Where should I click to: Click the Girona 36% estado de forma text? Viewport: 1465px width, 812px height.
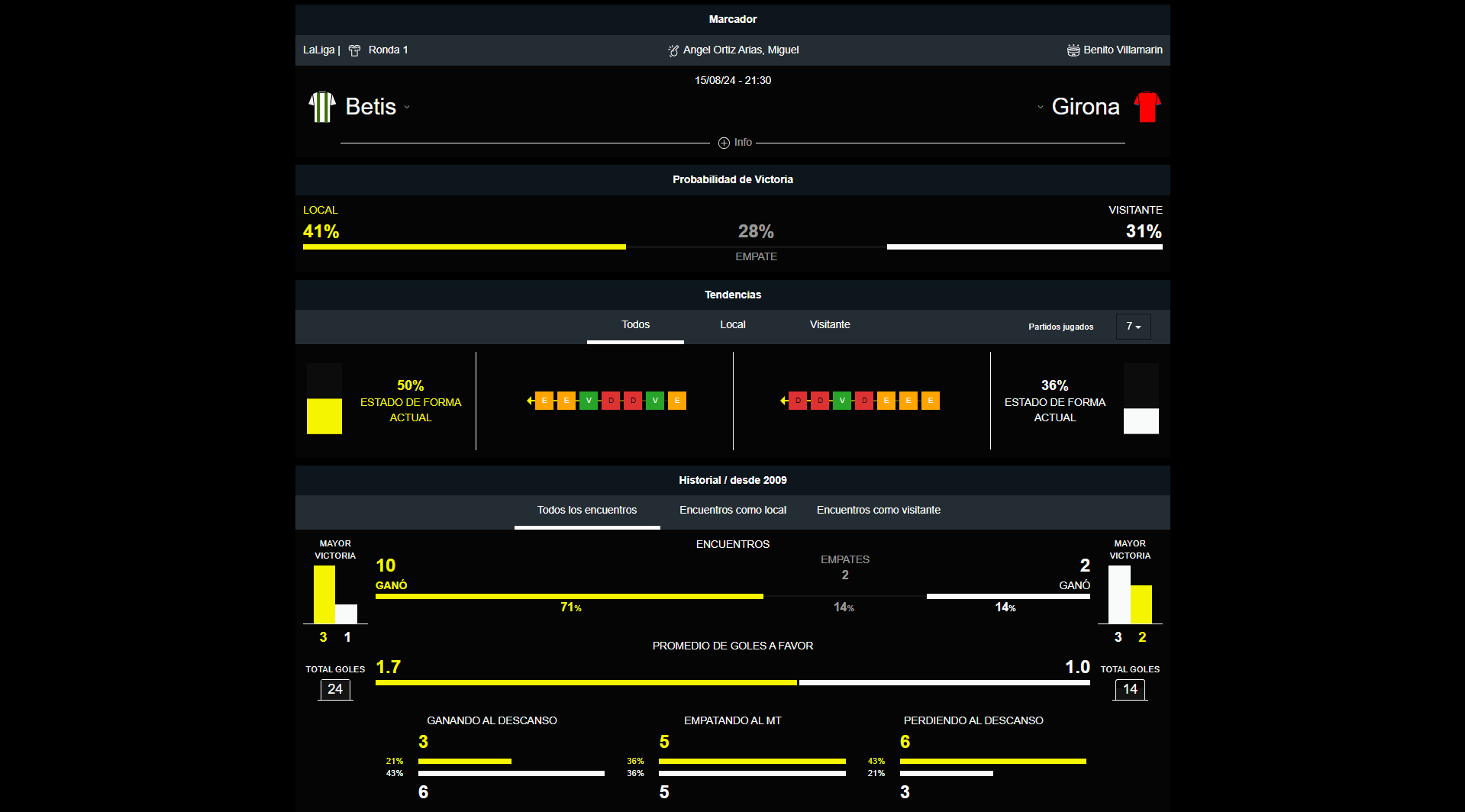click(x=1055, y=401)
